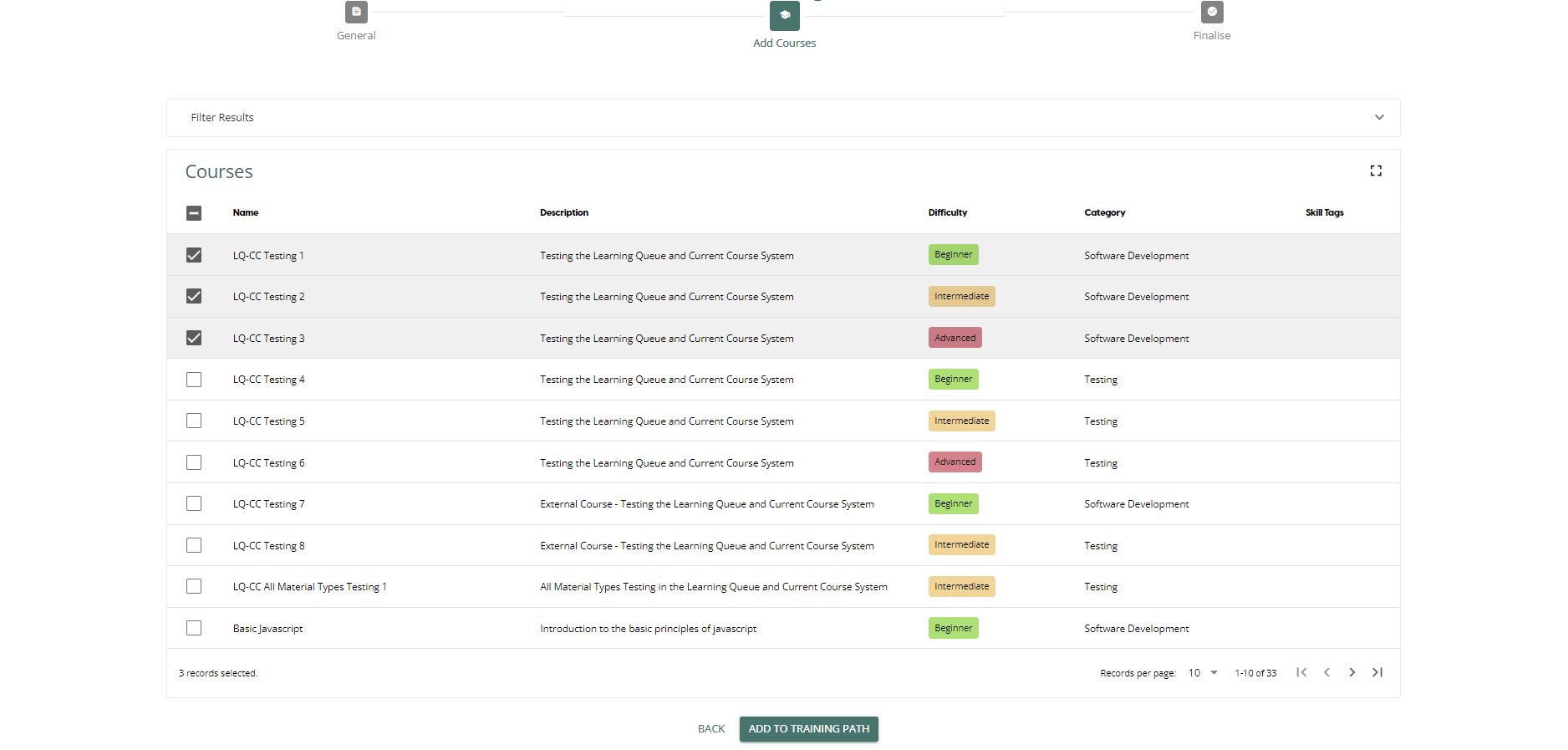
Task: Click the Finalise step checkmark icon
Action: tap(1211, 13)
